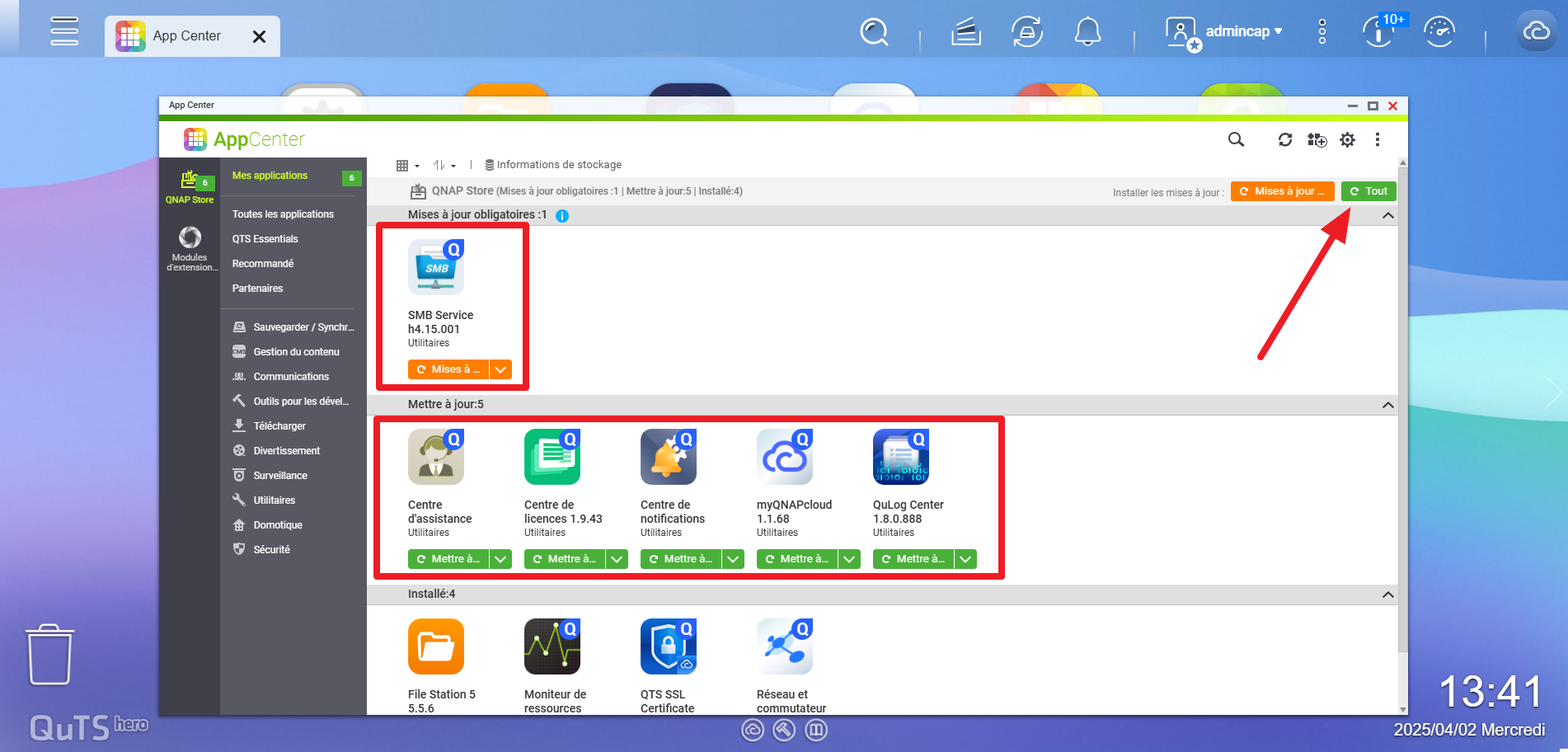Open QTS Essentials category
Screen dimensions: 1568x752
(265, 239)
